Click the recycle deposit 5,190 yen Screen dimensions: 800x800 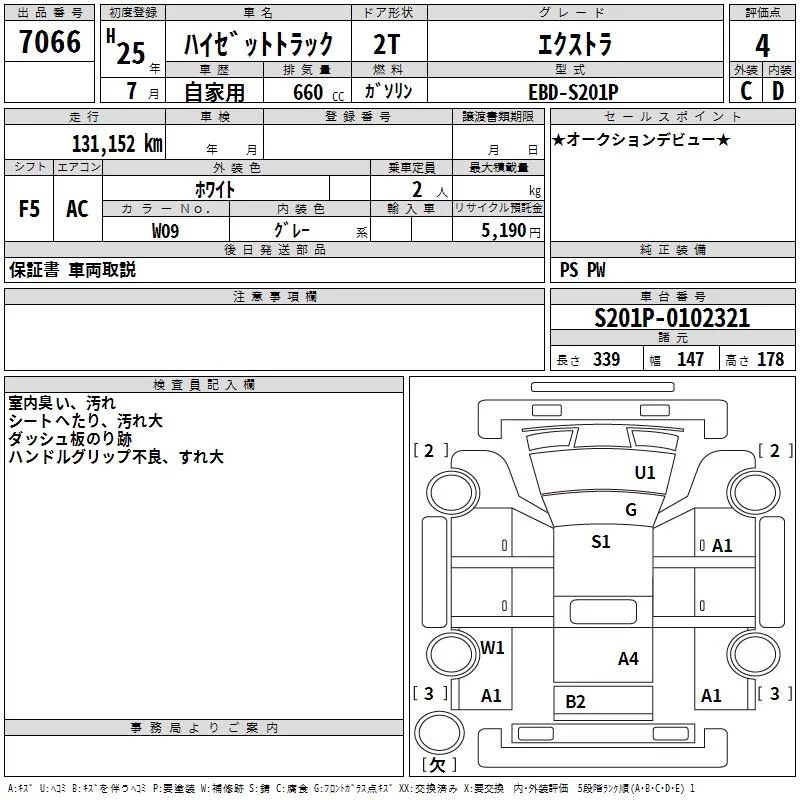[511, 231]
